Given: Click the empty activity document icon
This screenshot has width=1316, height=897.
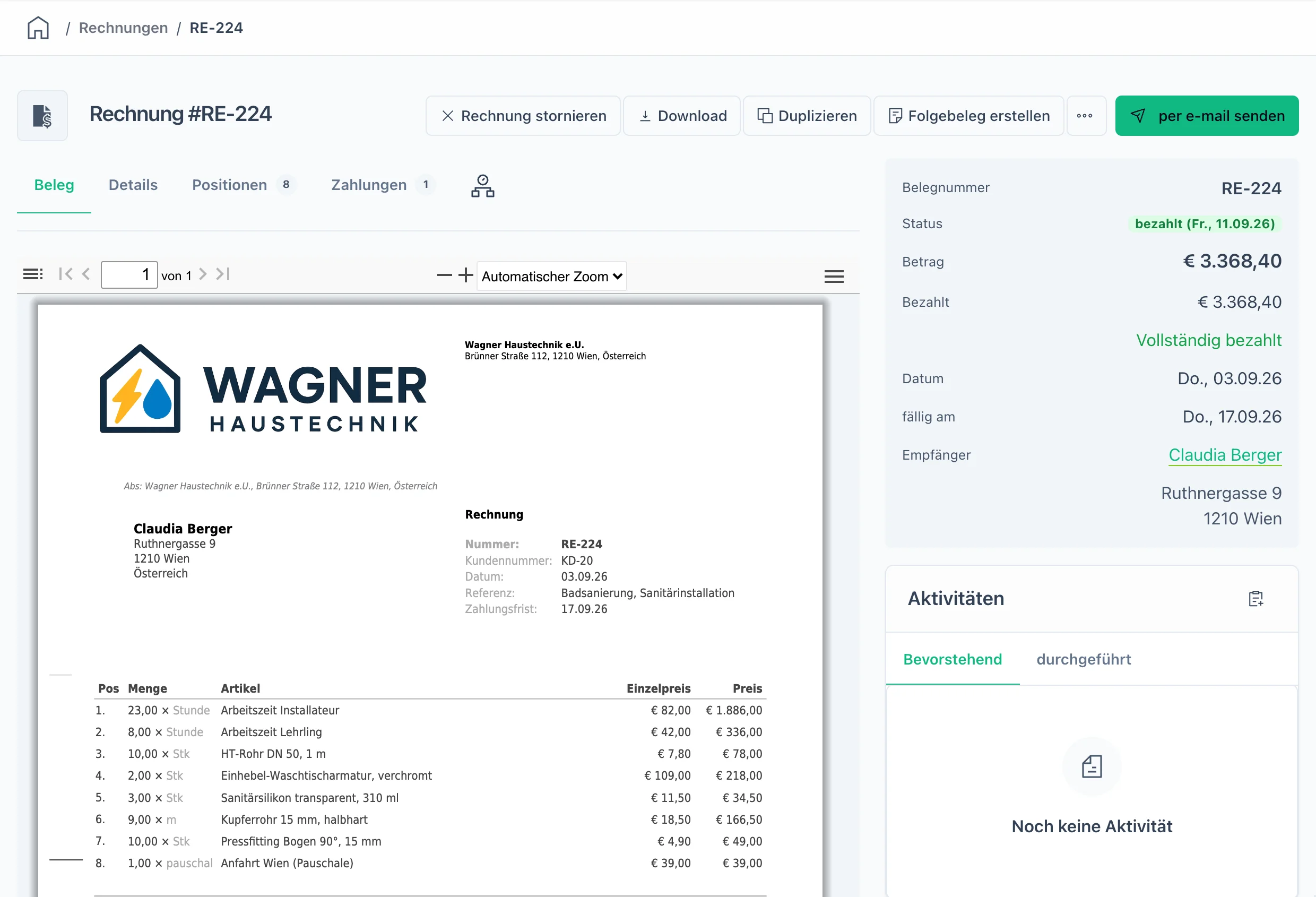Looking at the screenshot, I should click(1091, 767).
